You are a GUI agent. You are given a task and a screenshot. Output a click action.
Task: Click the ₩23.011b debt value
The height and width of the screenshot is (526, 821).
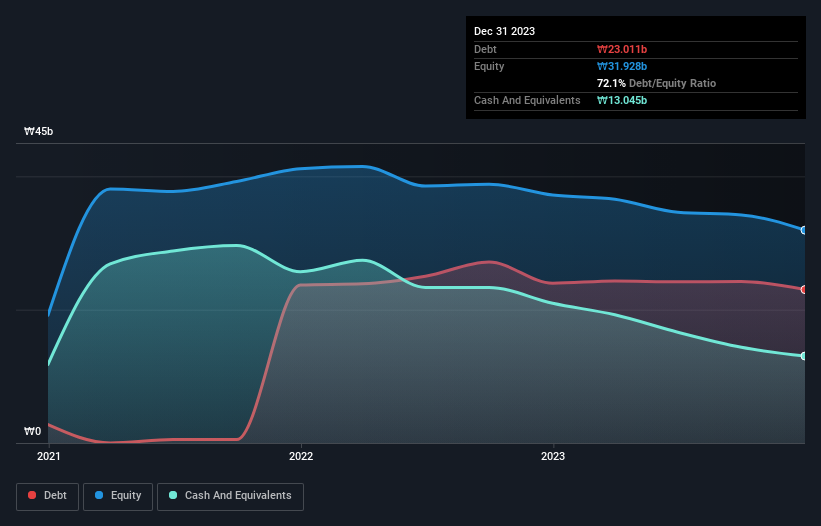[x=622, y=49]
